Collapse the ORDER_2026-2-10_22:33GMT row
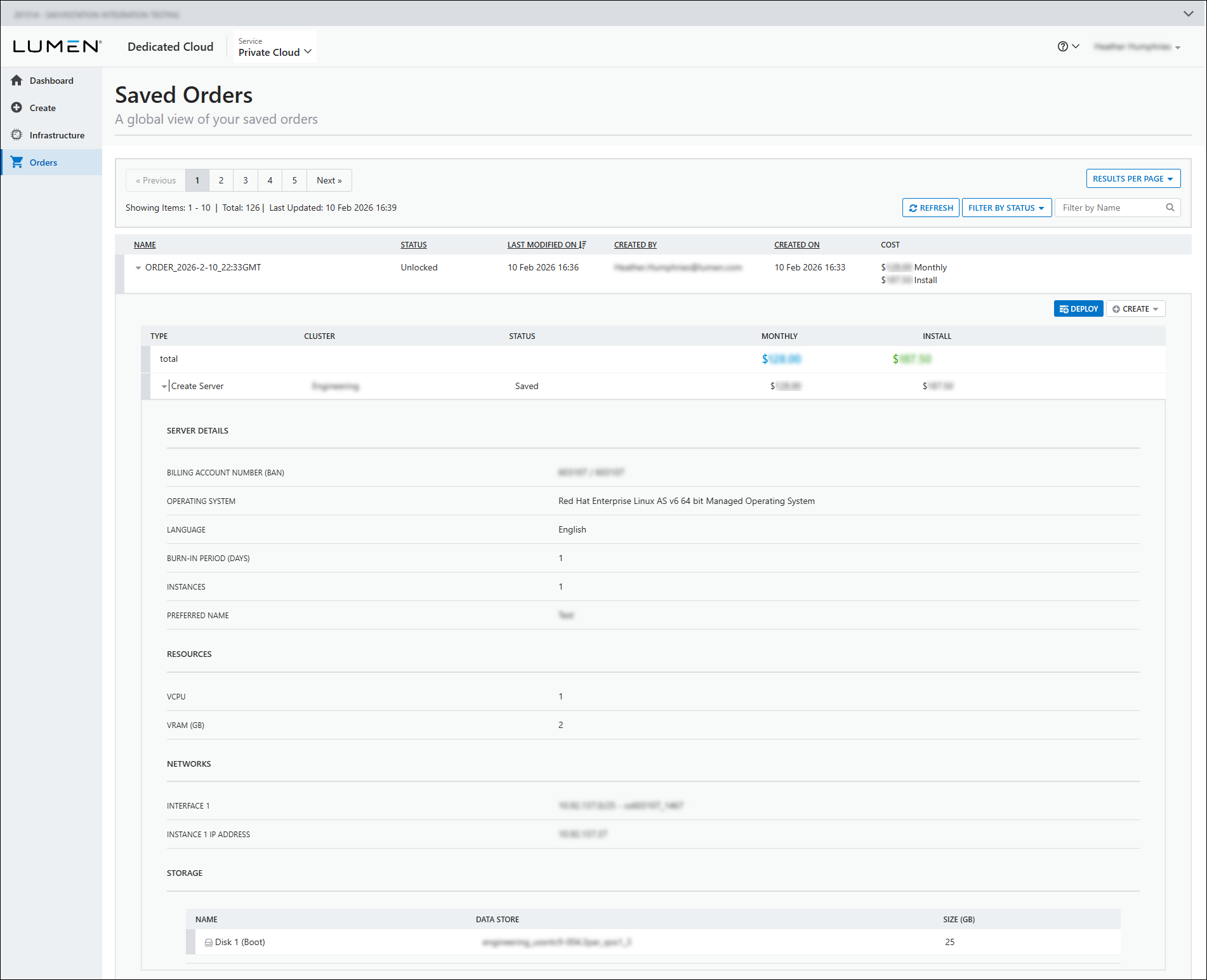The height and width of the screenshot is (980, 1207). pos(138,268)
